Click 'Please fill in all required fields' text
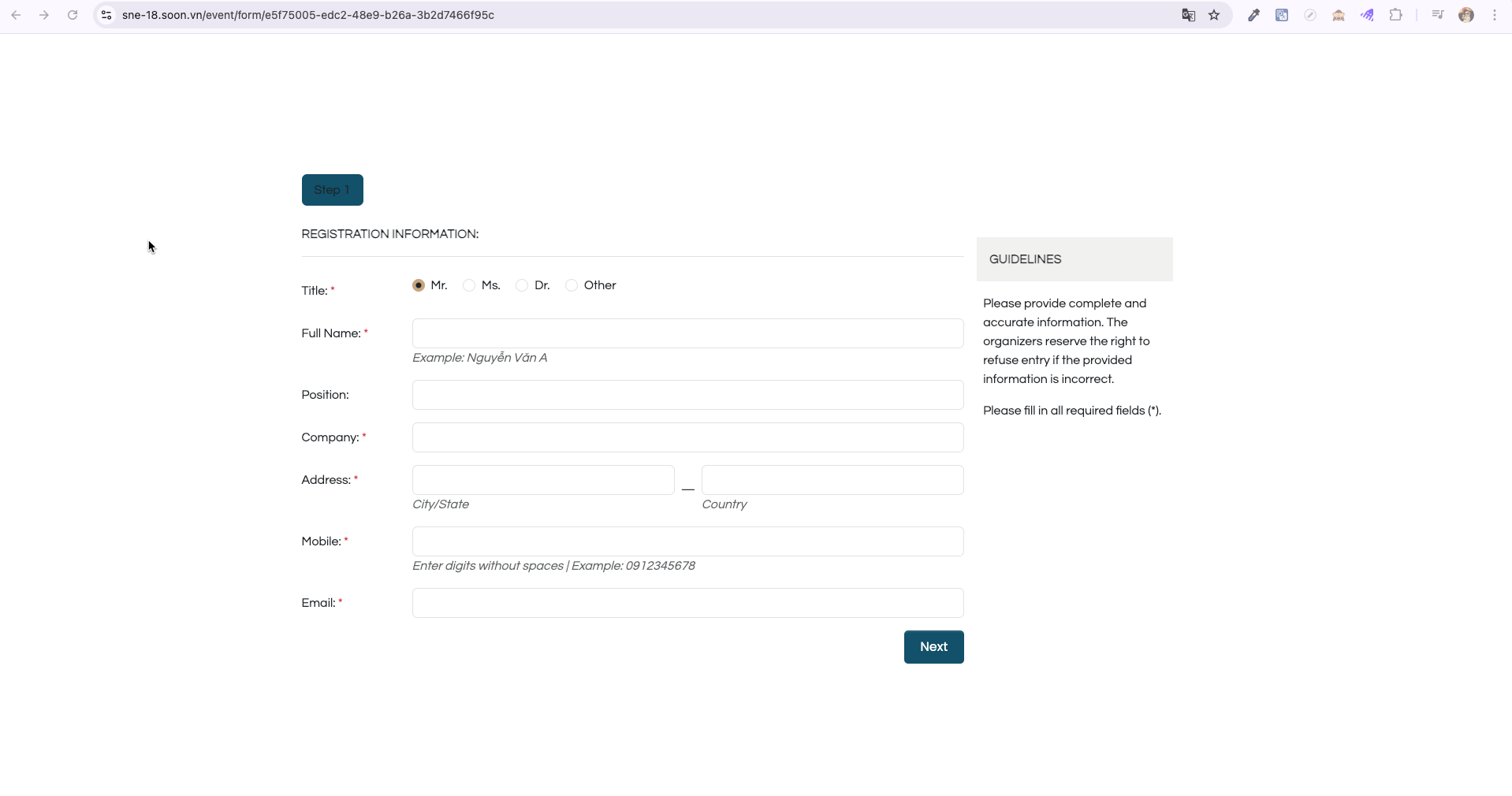The image size is (1512, 796). coord(1072,411)
